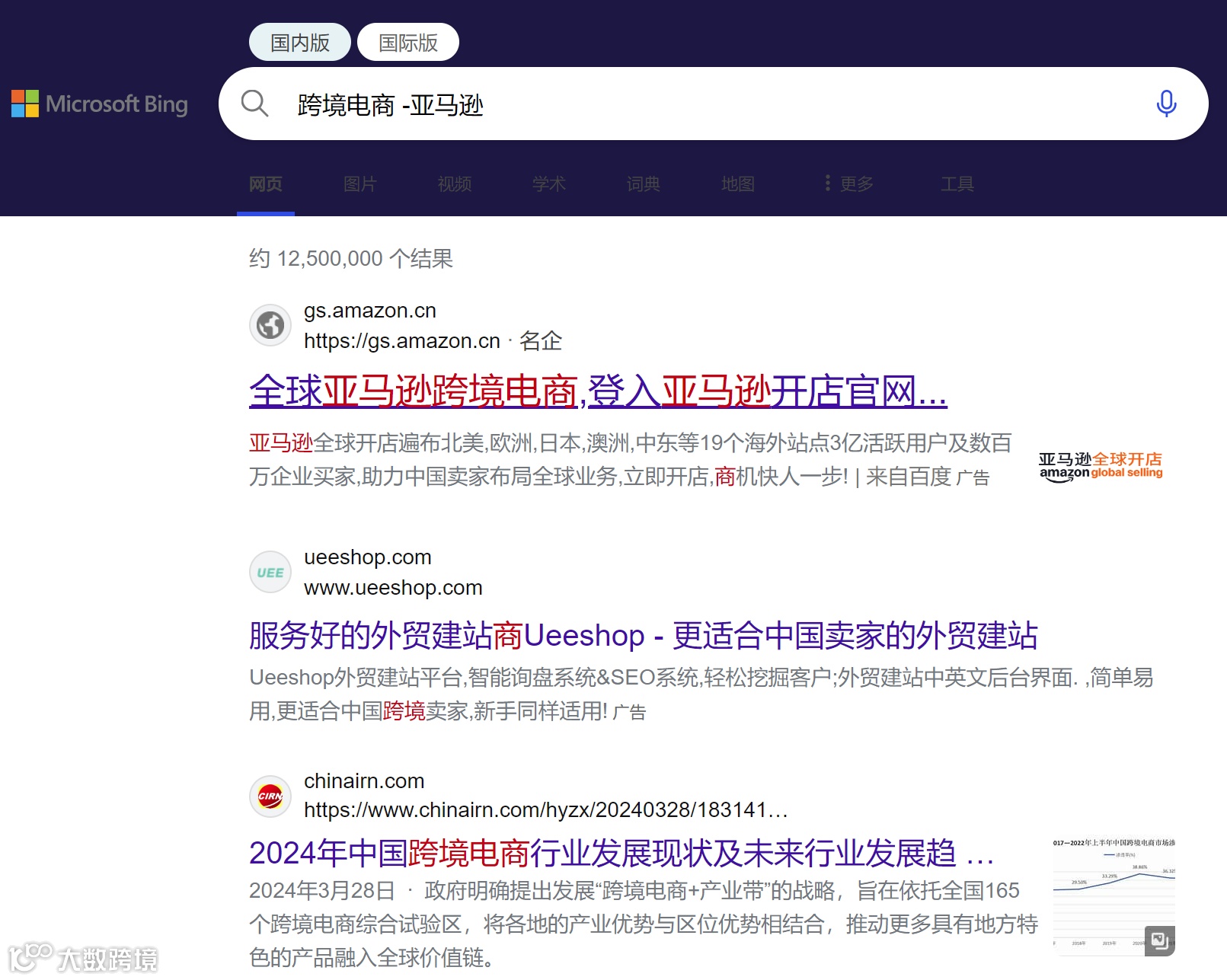
Task: Switch to the 国际版 search version
Action: 407,42
